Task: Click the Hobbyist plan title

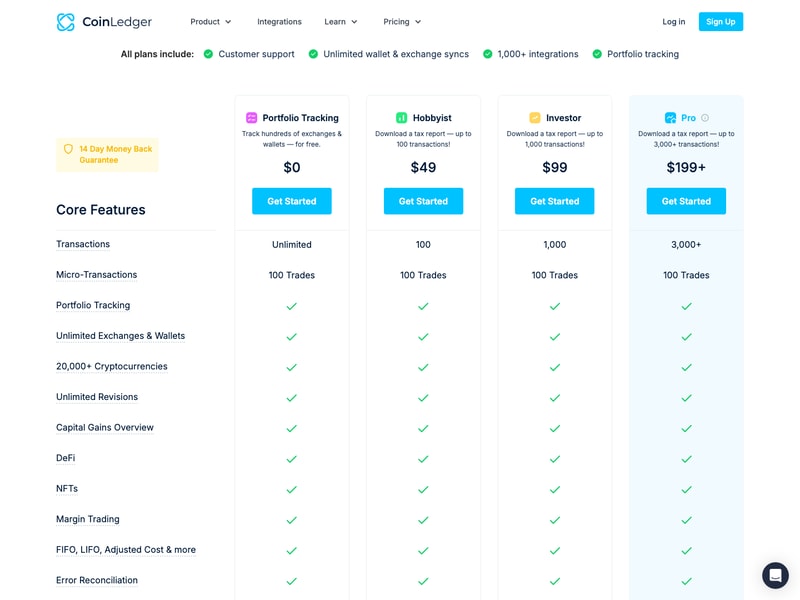Action: (432, 118)
